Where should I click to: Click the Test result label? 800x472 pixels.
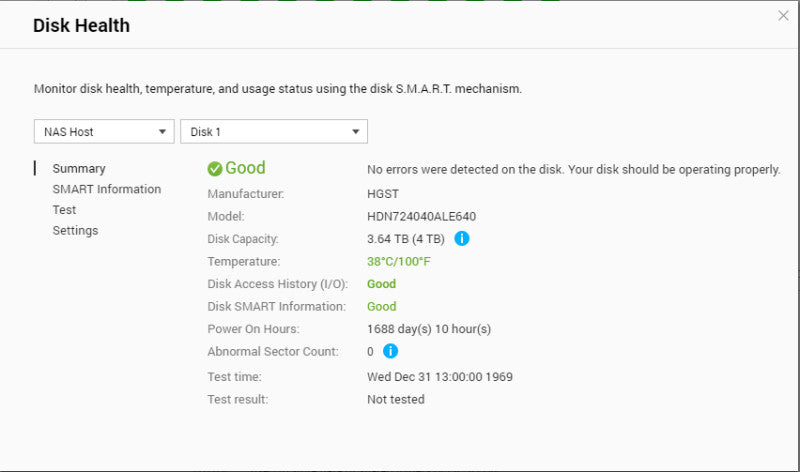click(237, 400)
